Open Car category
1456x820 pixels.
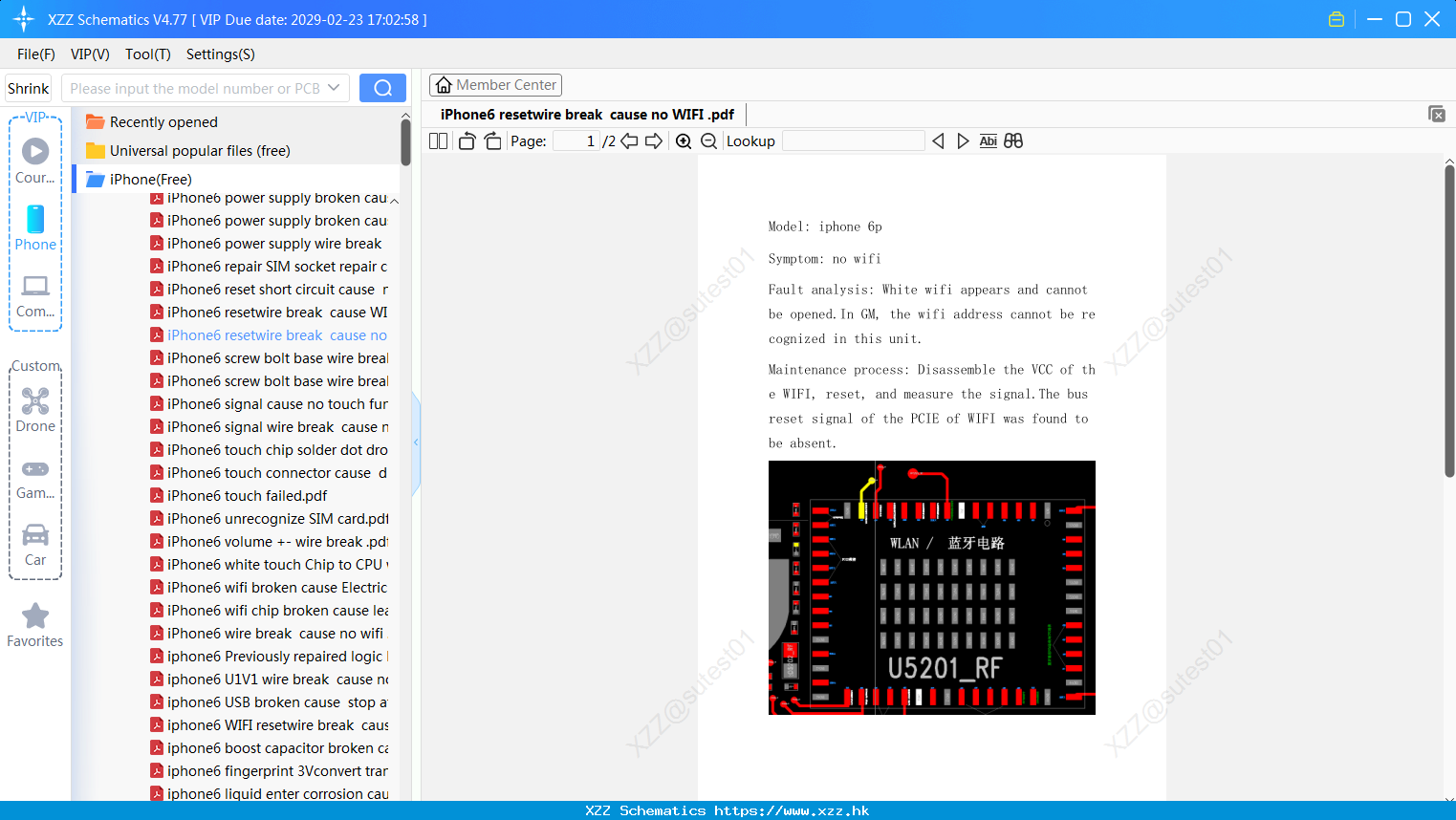pyautogui.click(x=35, y=545)
